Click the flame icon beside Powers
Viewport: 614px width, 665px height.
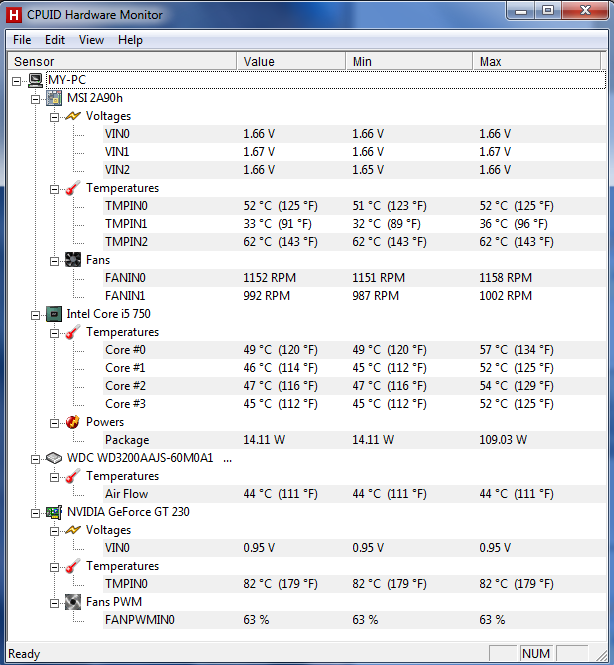[73, 422]
